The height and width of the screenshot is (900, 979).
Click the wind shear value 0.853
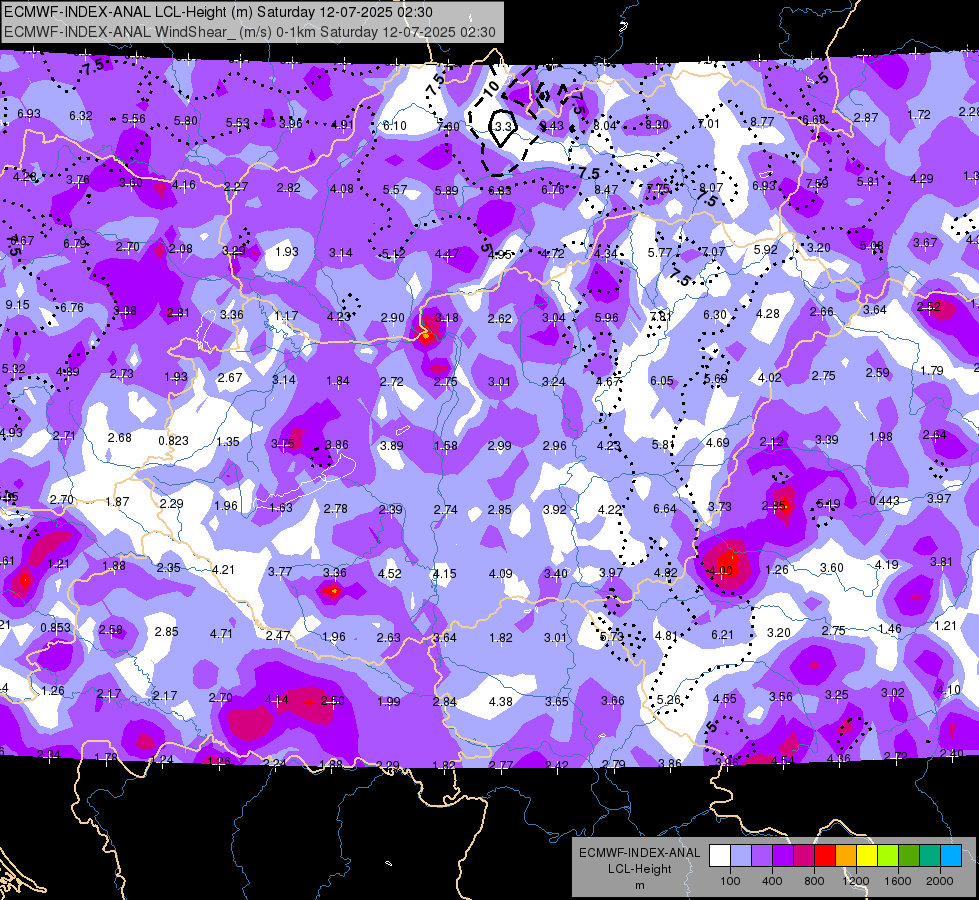click(56, 627)
